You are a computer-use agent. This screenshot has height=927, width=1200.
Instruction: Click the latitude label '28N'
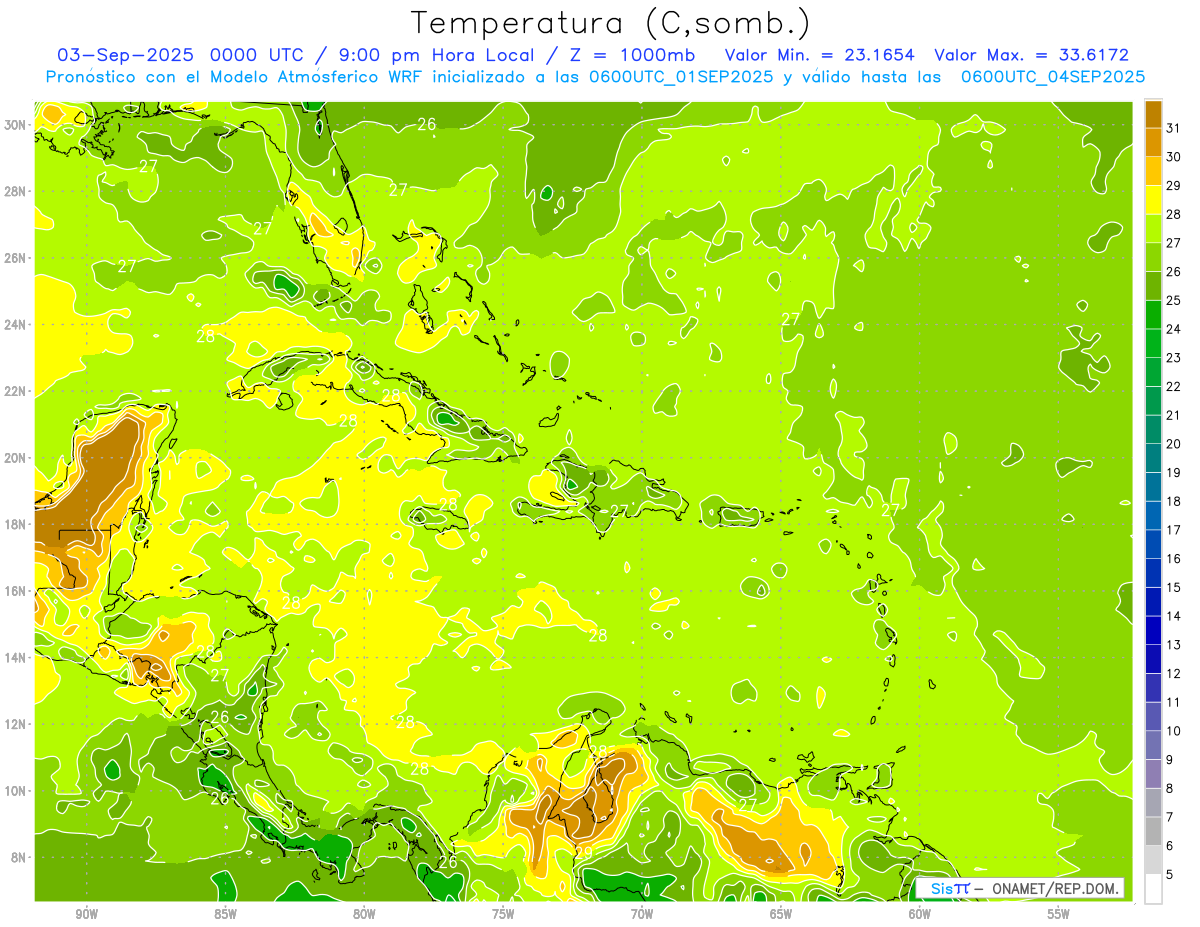click(x=17, y=191)
